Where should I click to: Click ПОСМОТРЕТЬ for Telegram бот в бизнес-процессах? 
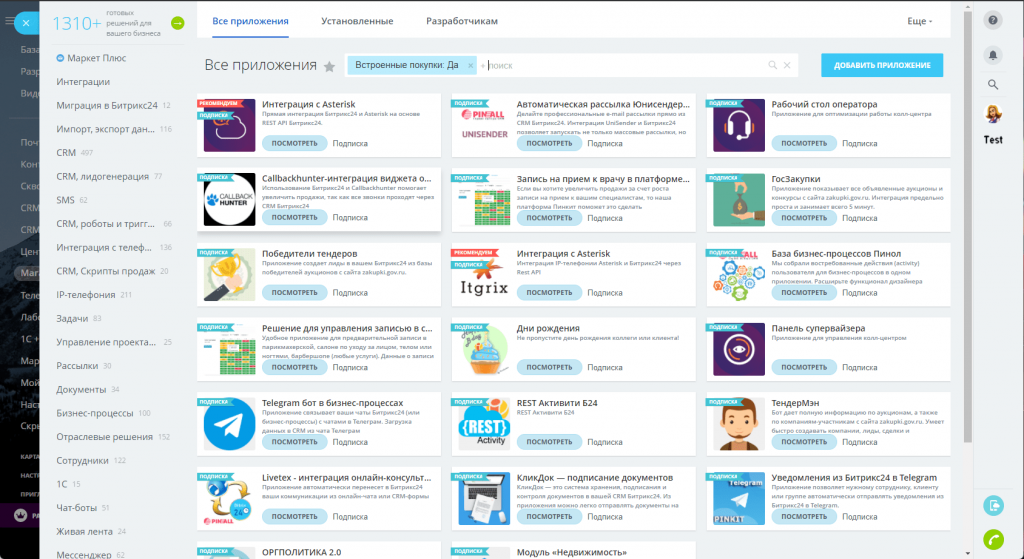coord(295,442)
